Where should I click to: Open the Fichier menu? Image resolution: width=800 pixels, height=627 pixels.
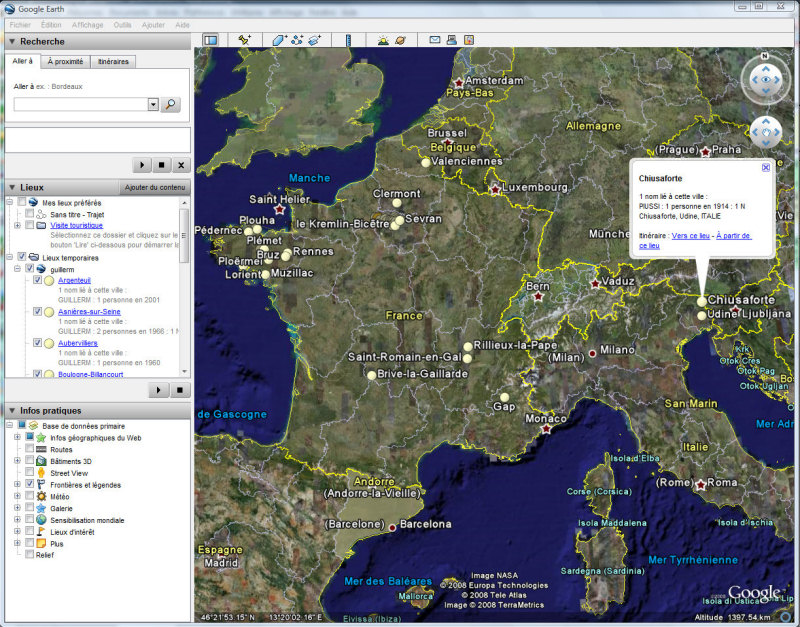pyautogui.click(x=20, y=25)
